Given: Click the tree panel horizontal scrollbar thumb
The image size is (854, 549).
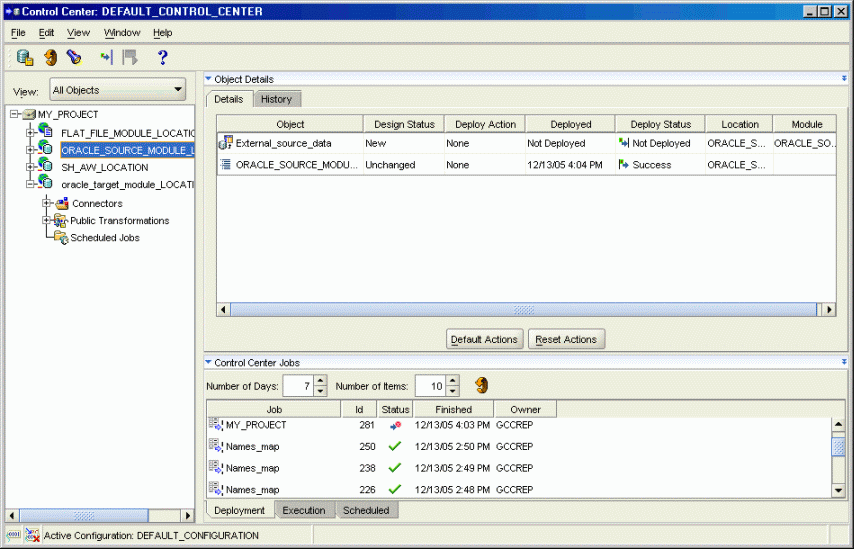Looking at the screenshot, I should 84,515.
